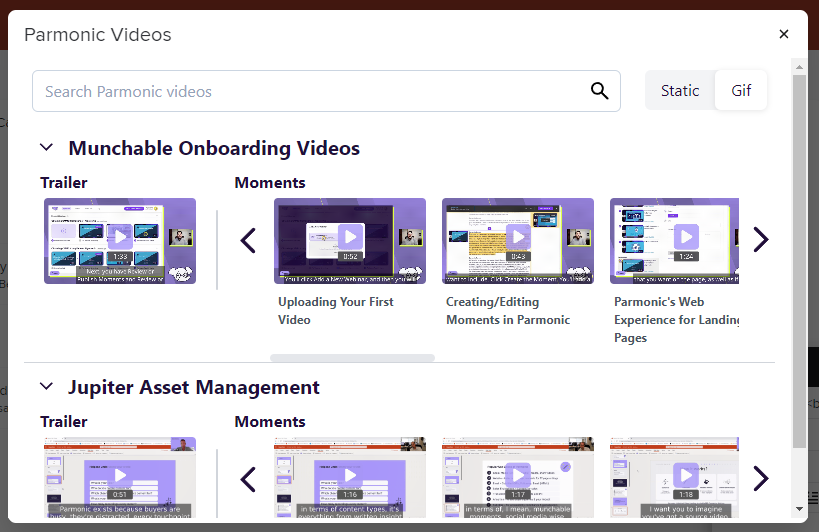Image resolution: width=819 pixels, height=532 pixels.
Task: Play the Jupiter Asset Management trailer
Action: pos(120,475)
